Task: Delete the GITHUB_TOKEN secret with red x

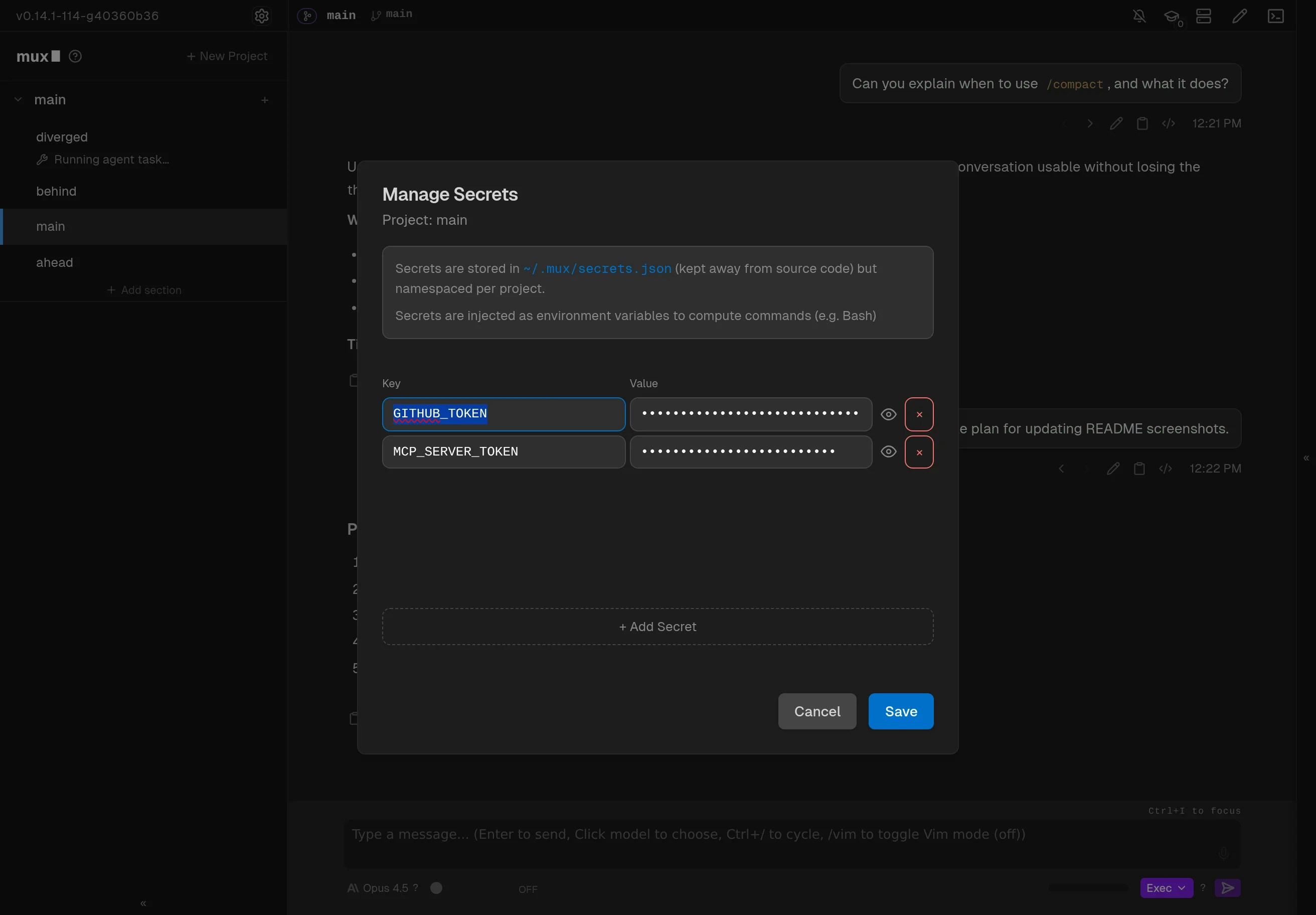Action: [x=919, y=414]
